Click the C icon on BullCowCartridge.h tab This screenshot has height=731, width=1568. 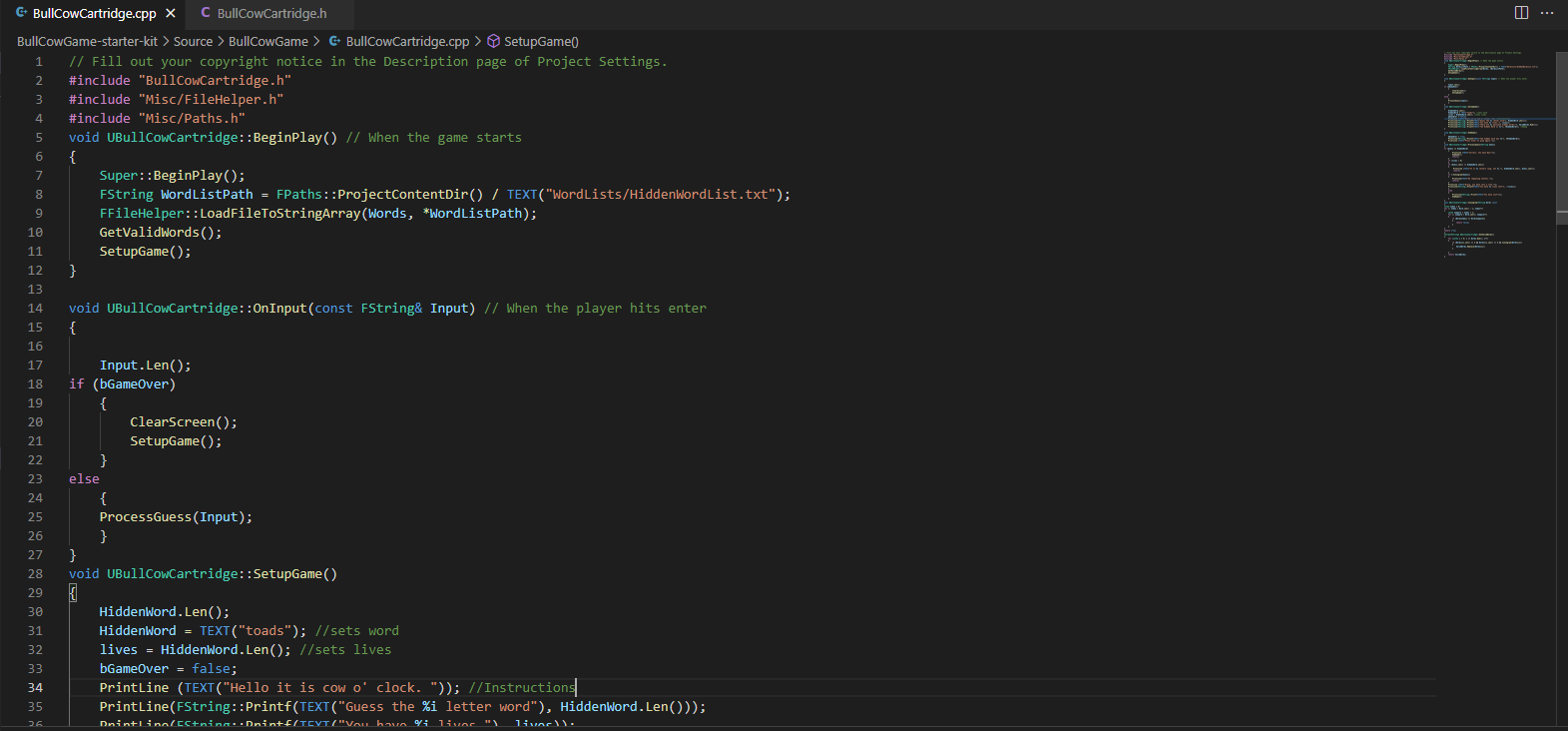coord(206,13)
